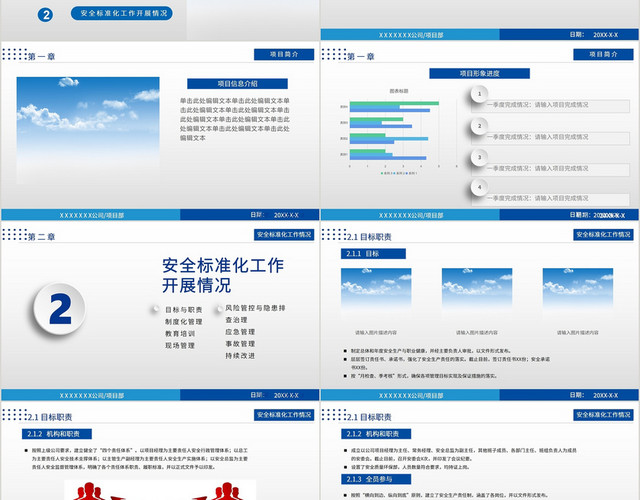Viewport: 640px width, 500px height.
Task: Select the list item 事故管理
Action: click(x=240, y=344)
